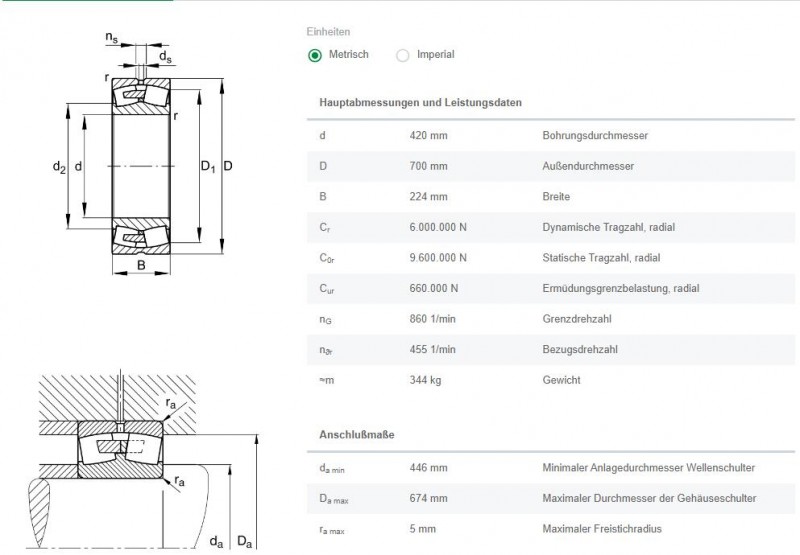Click the da min symbol
The width and height of the screenshot is (800, 555).
332,468
